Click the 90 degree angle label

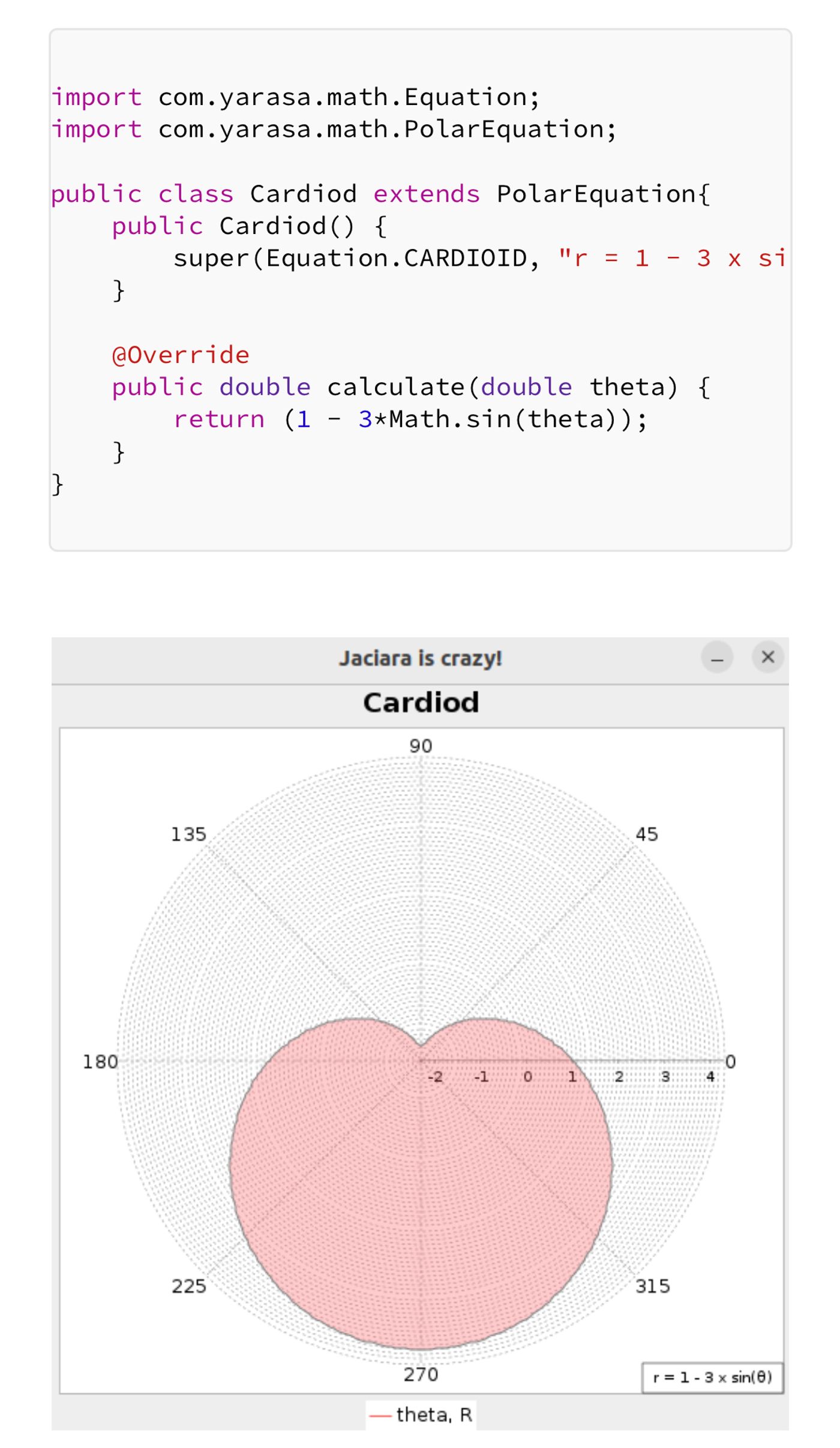click(421, 746)
